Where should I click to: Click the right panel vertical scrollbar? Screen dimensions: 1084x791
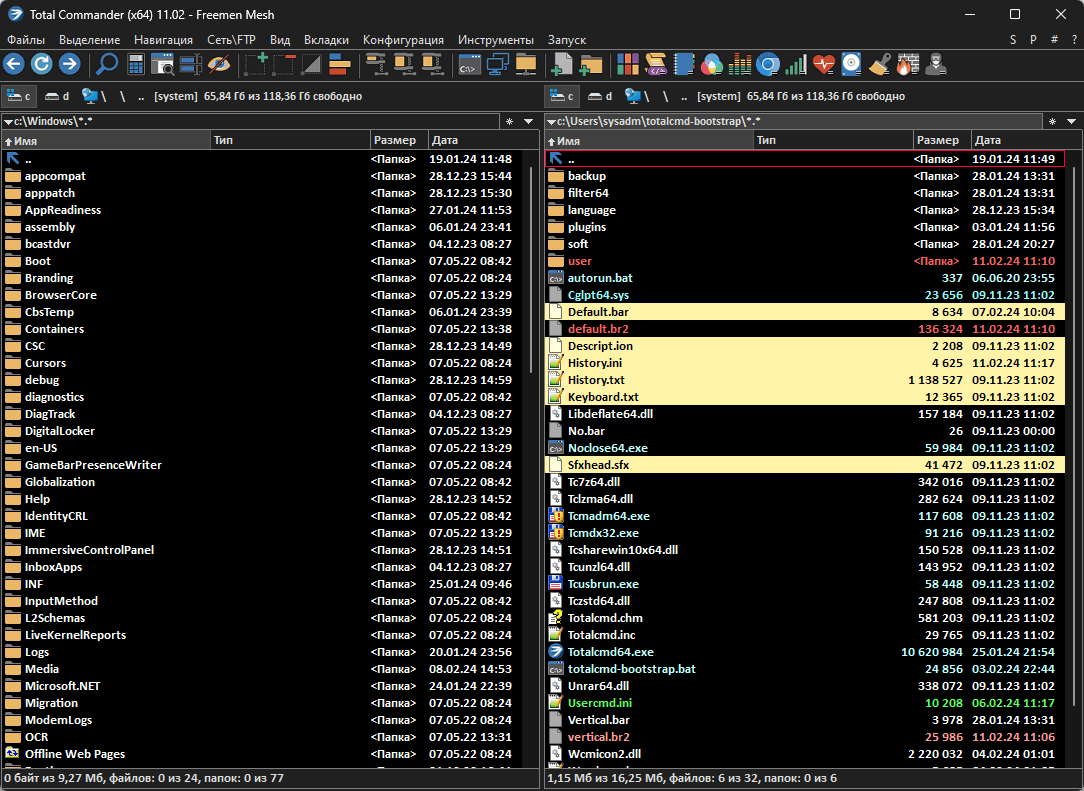point(1074,450)
